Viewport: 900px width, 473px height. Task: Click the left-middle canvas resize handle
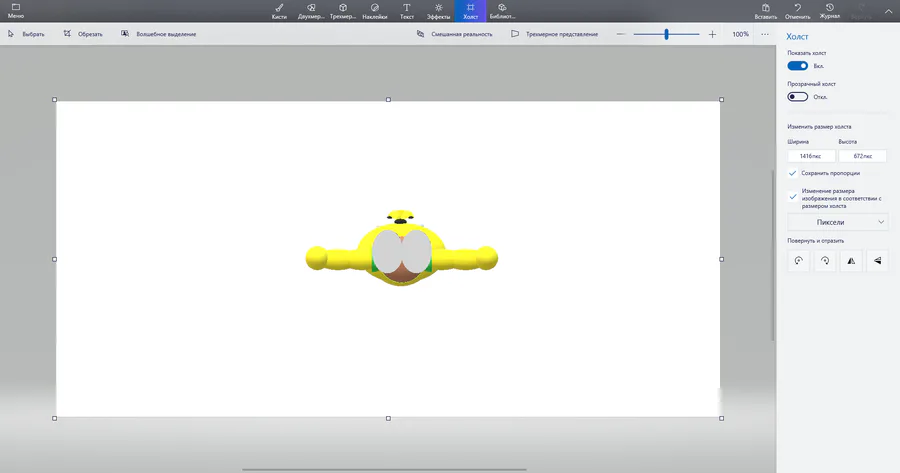(55, 259)
